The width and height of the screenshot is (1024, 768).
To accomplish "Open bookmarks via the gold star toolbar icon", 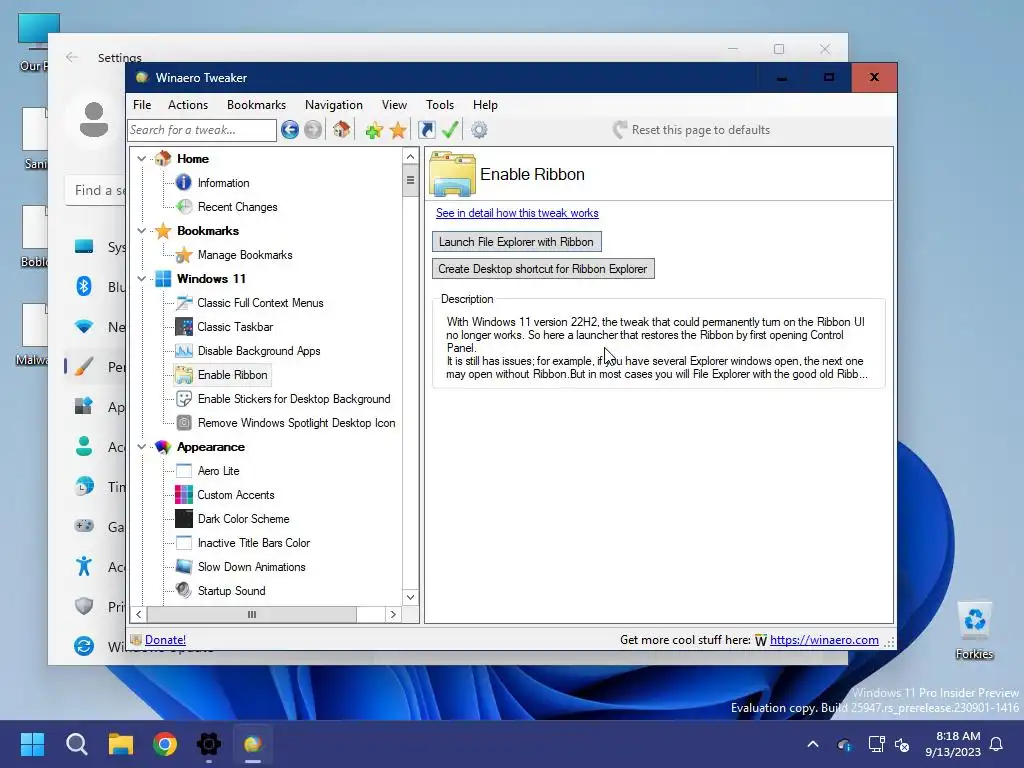I will tap(398, 130).
